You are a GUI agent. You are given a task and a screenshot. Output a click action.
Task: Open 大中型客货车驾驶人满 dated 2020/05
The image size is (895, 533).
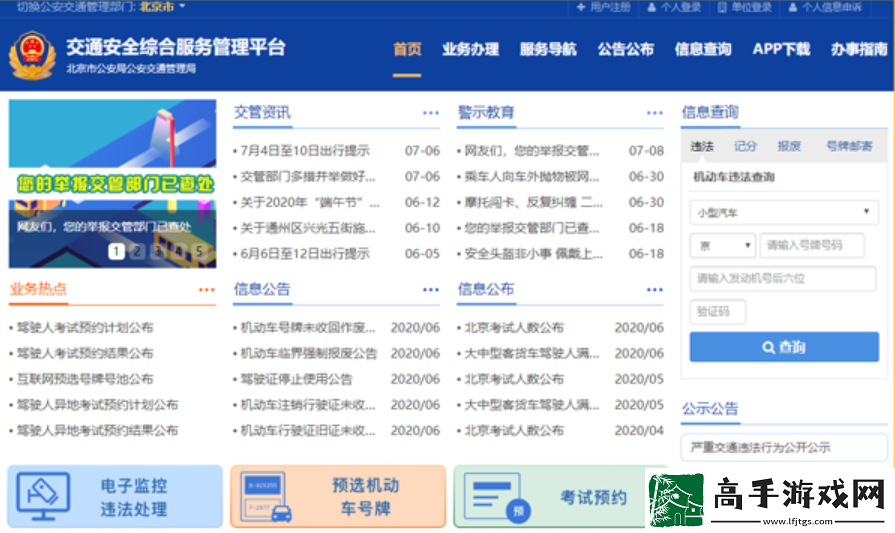pyautogui.click(x=531, y=405)
